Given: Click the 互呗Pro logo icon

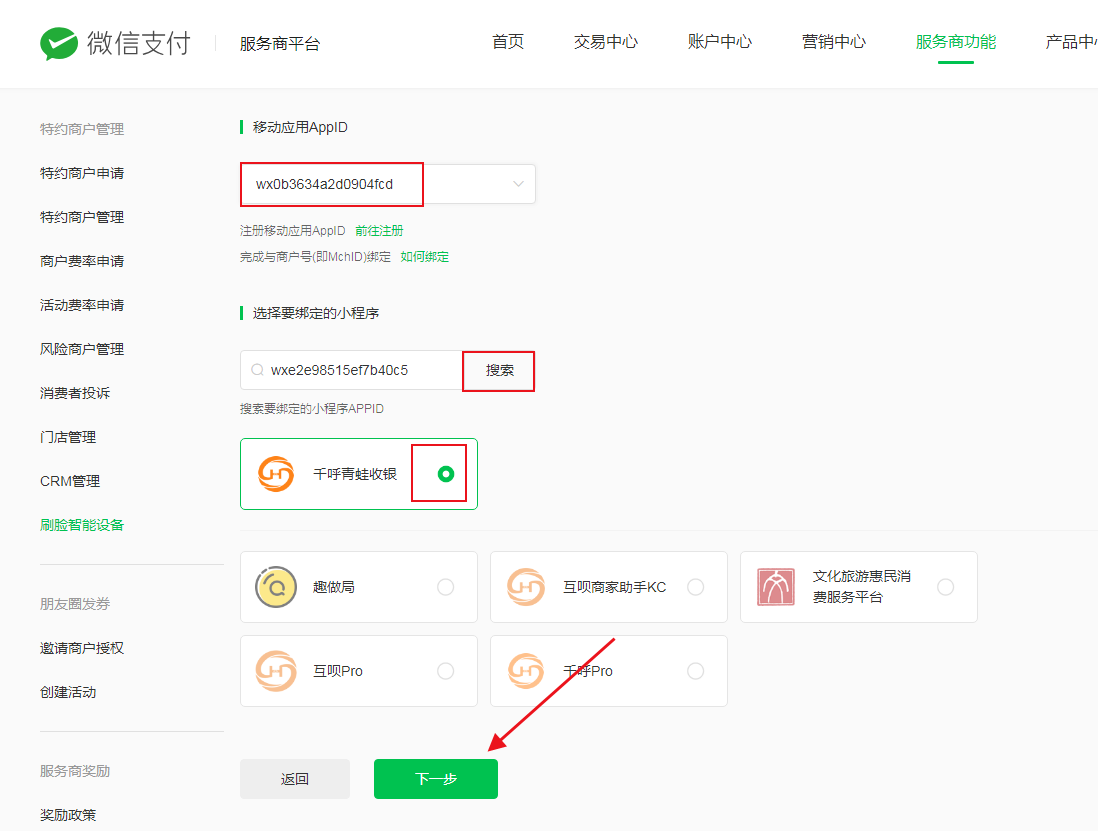Looking at the screenshot, I should click(276, 671).
